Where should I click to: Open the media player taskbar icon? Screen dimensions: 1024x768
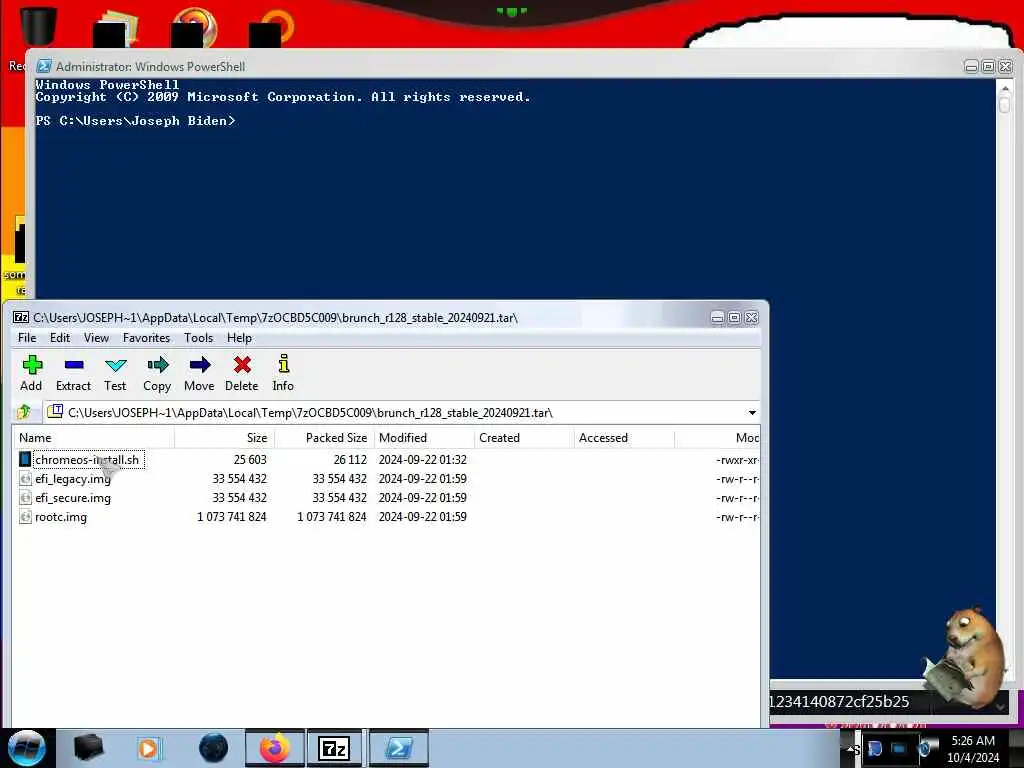[149, 748]
